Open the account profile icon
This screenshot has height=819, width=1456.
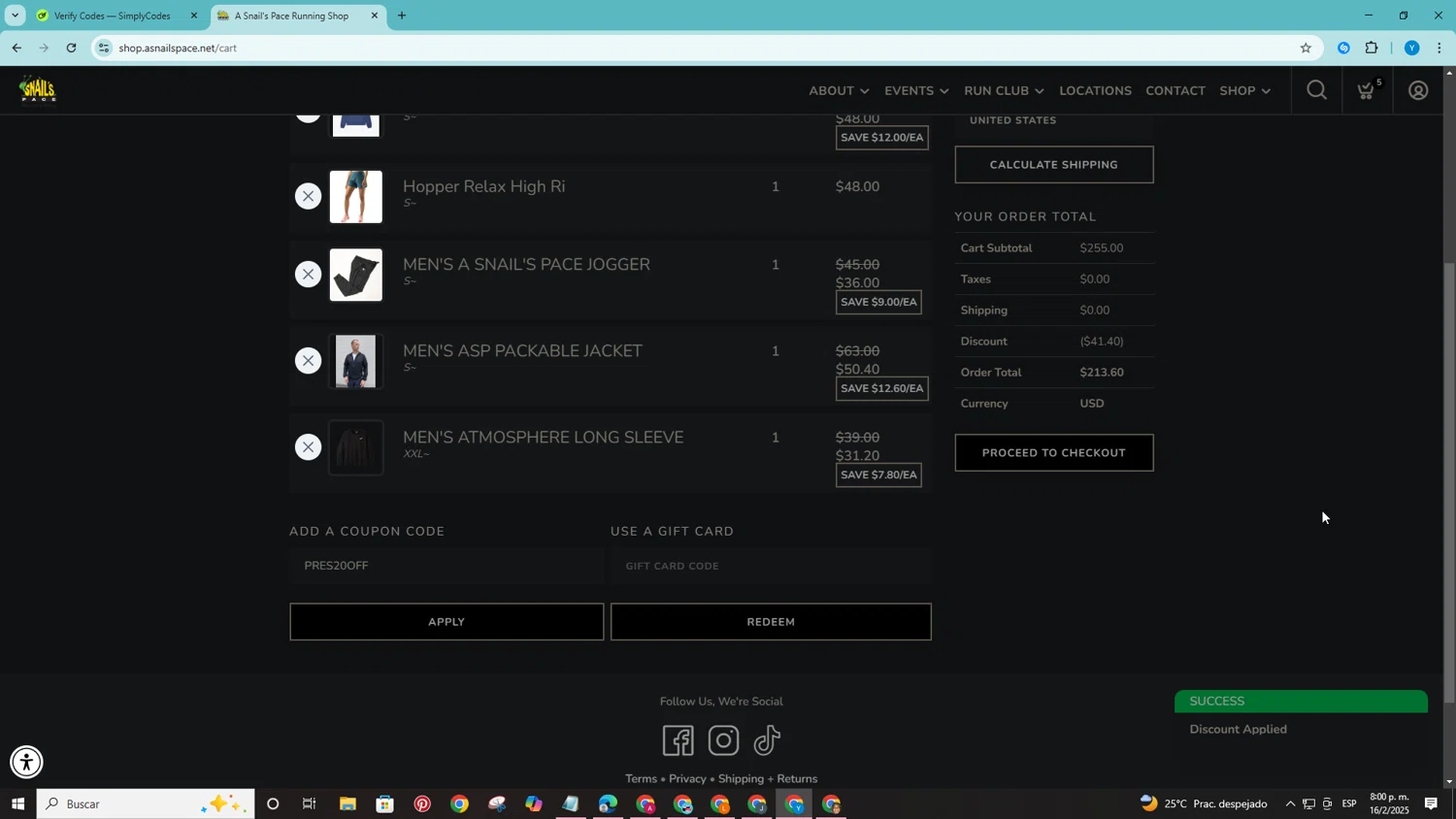pyautogui.click(x=1418, y=90)
